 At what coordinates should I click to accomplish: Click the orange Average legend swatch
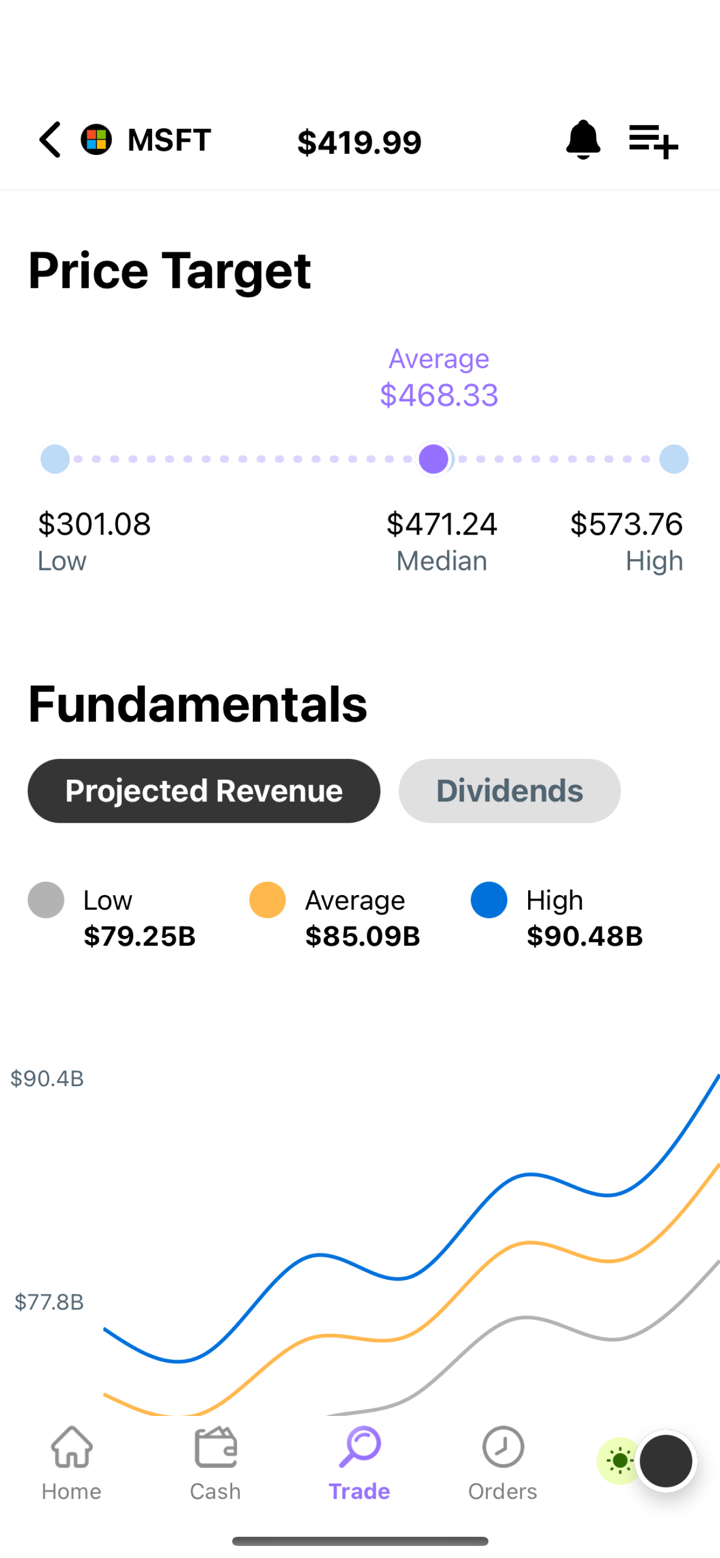click(267, 900)
